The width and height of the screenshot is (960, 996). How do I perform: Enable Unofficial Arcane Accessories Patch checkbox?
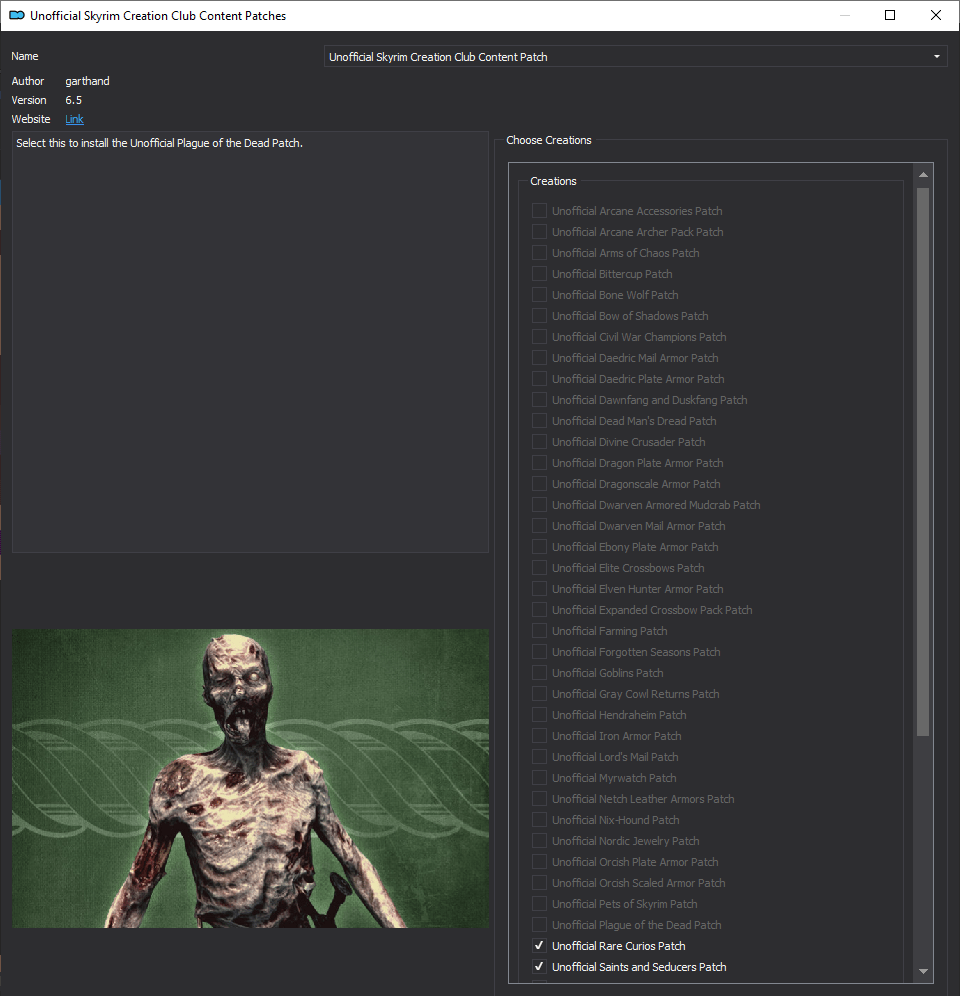pyautogui.click(x=539, y=210)
